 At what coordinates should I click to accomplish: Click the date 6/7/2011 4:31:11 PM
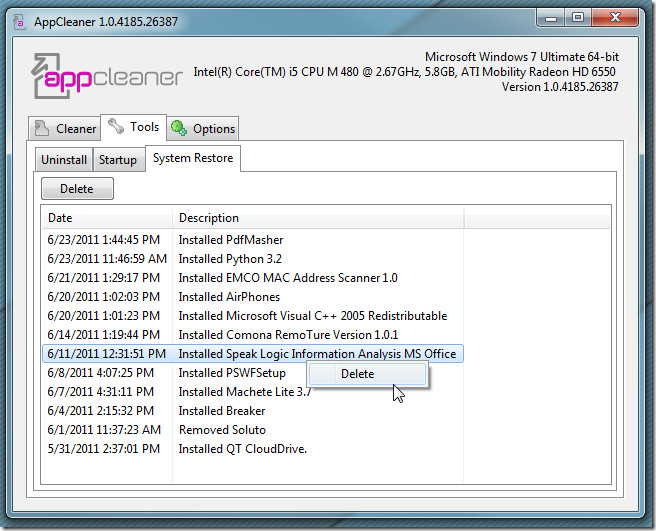(x=101, y=392)
